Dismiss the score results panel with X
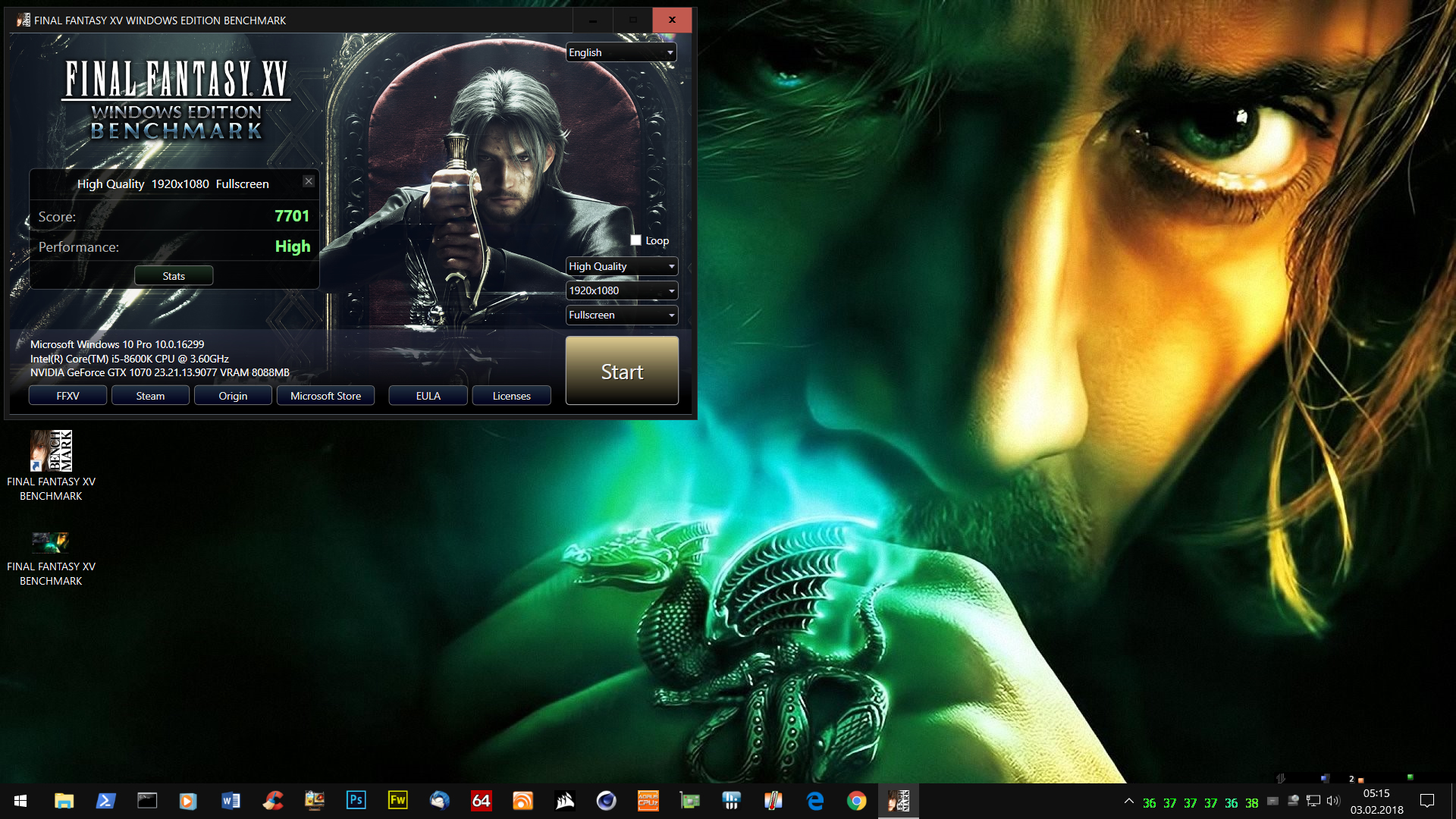1456x819 pixels. tap(309, 181)
